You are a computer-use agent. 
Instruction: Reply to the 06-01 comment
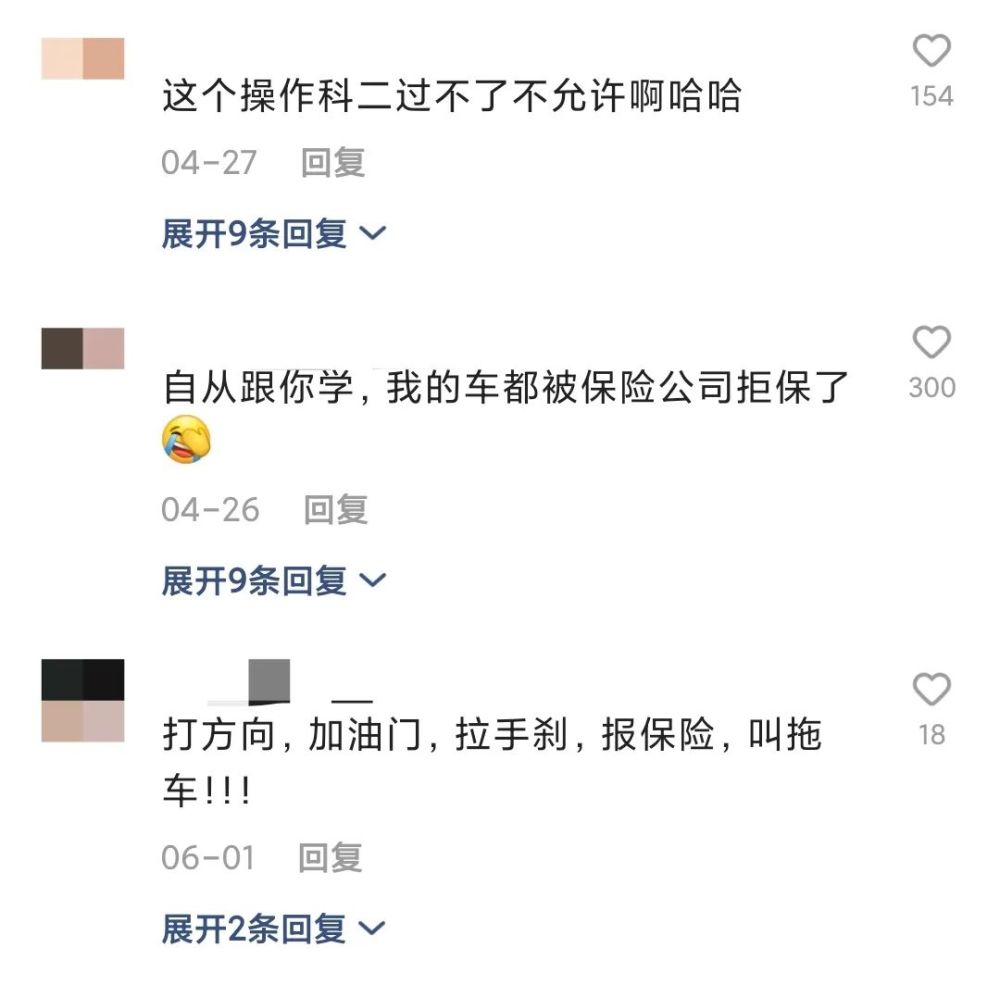pyautogui.click(x=330, y=857)
